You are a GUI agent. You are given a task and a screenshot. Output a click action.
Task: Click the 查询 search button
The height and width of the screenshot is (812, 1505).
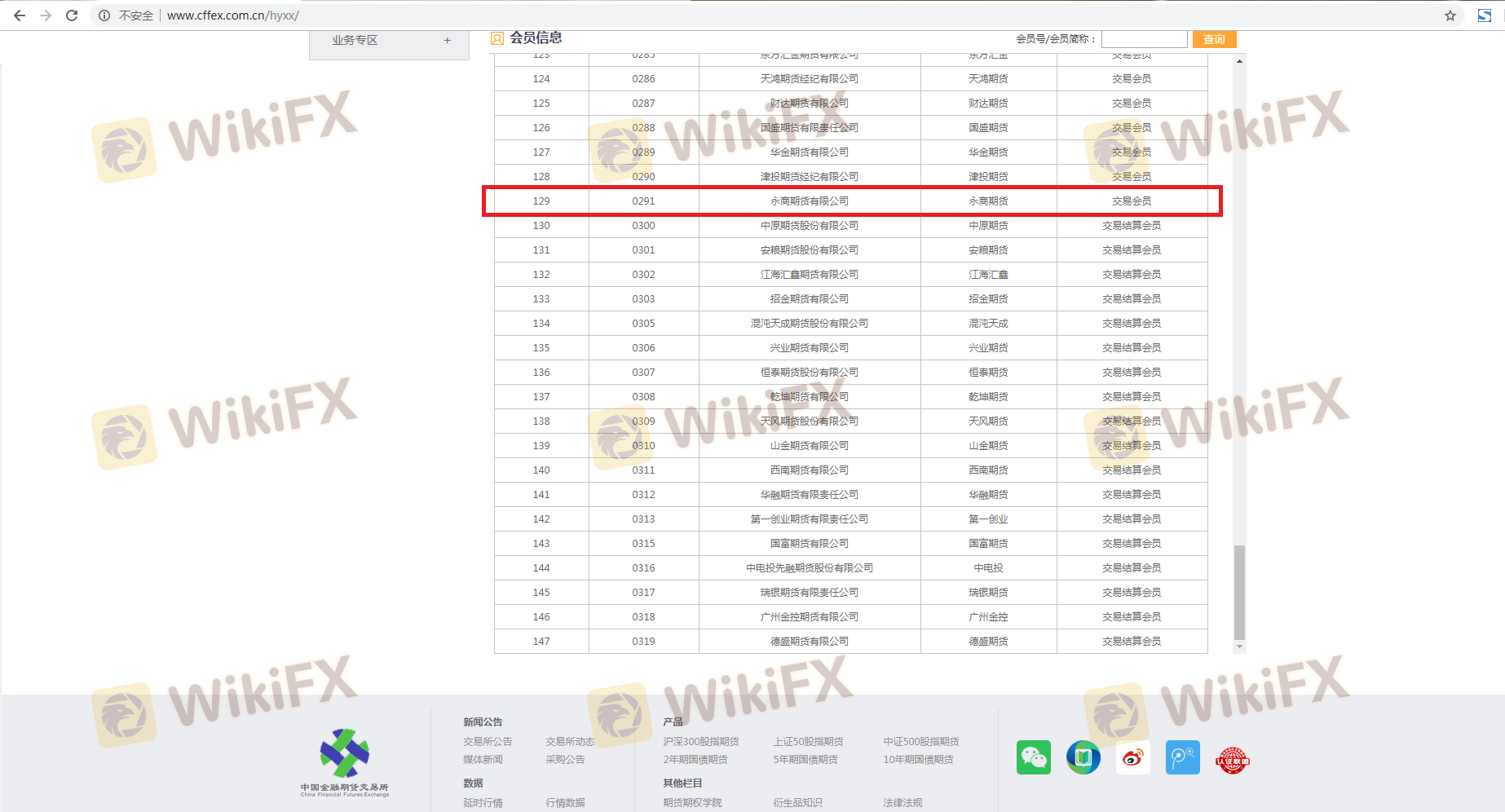click(1214, 39)
